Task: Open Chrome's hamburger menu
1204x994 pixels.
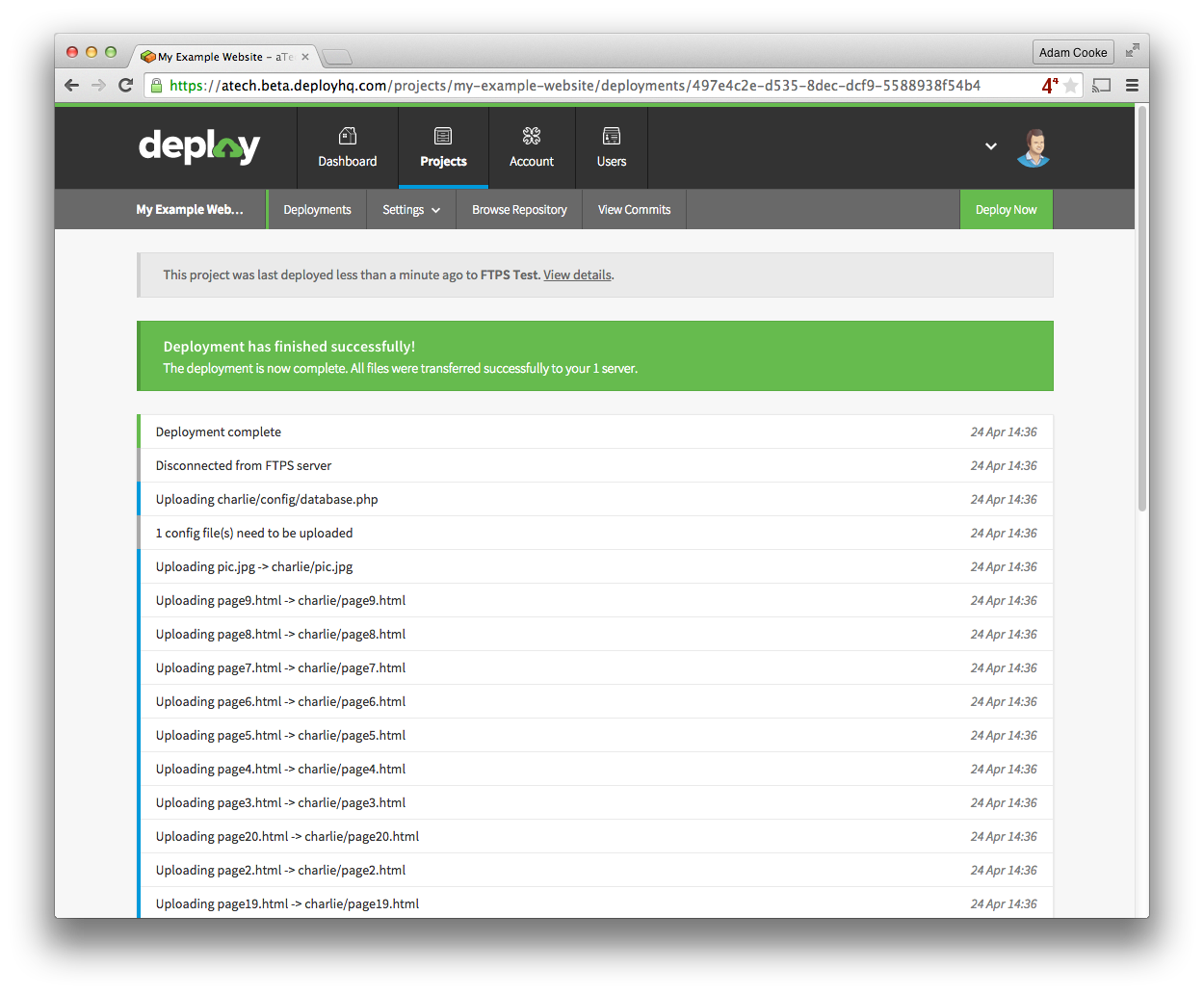Action: [1132, 85]
